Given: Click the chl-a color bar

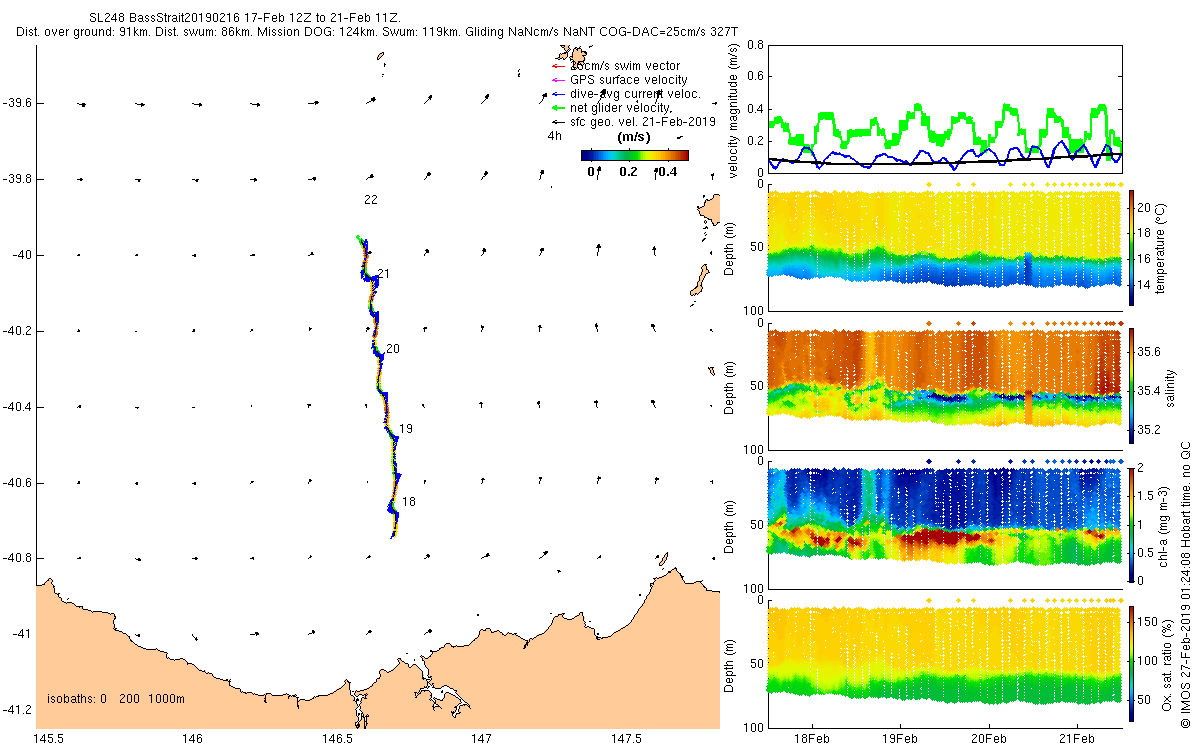Looking at the screenshot, I should (x=1133, y=524).
